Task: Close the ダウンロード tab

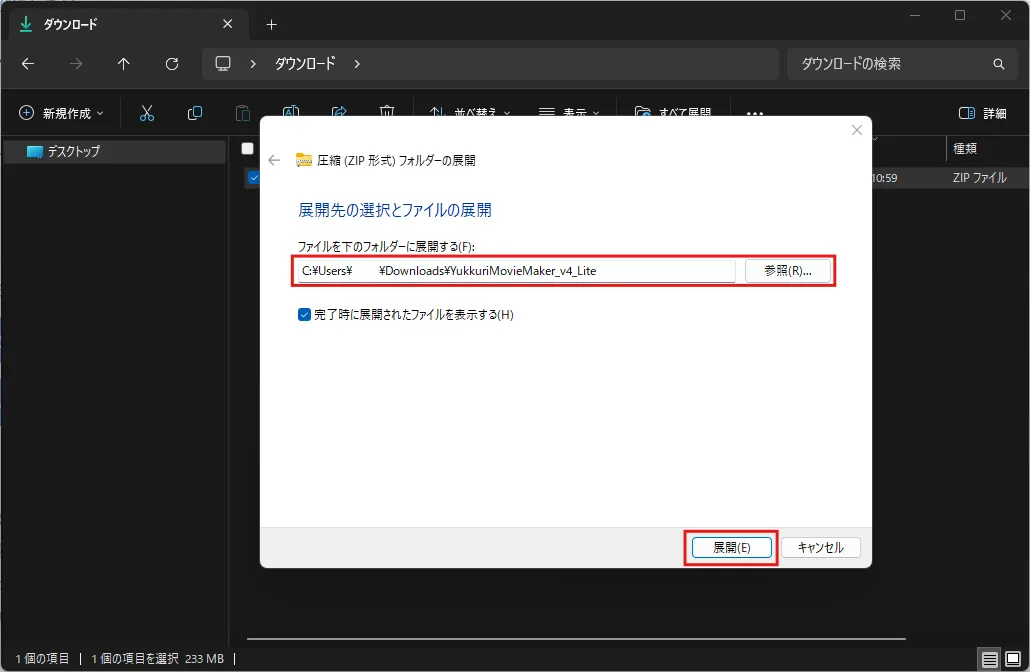Action: (227, 24)
